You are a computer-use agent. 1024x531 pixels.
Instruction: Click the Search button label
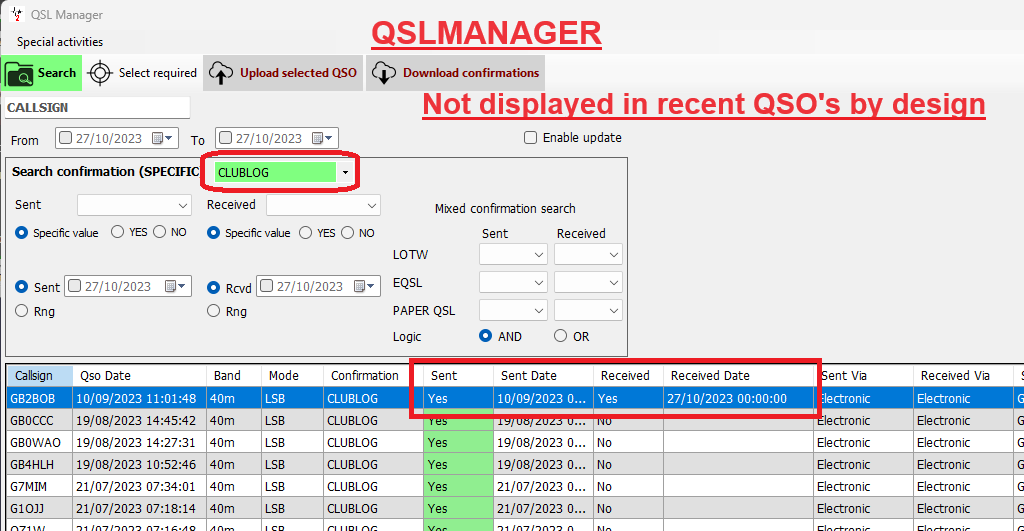coord(57,73)
